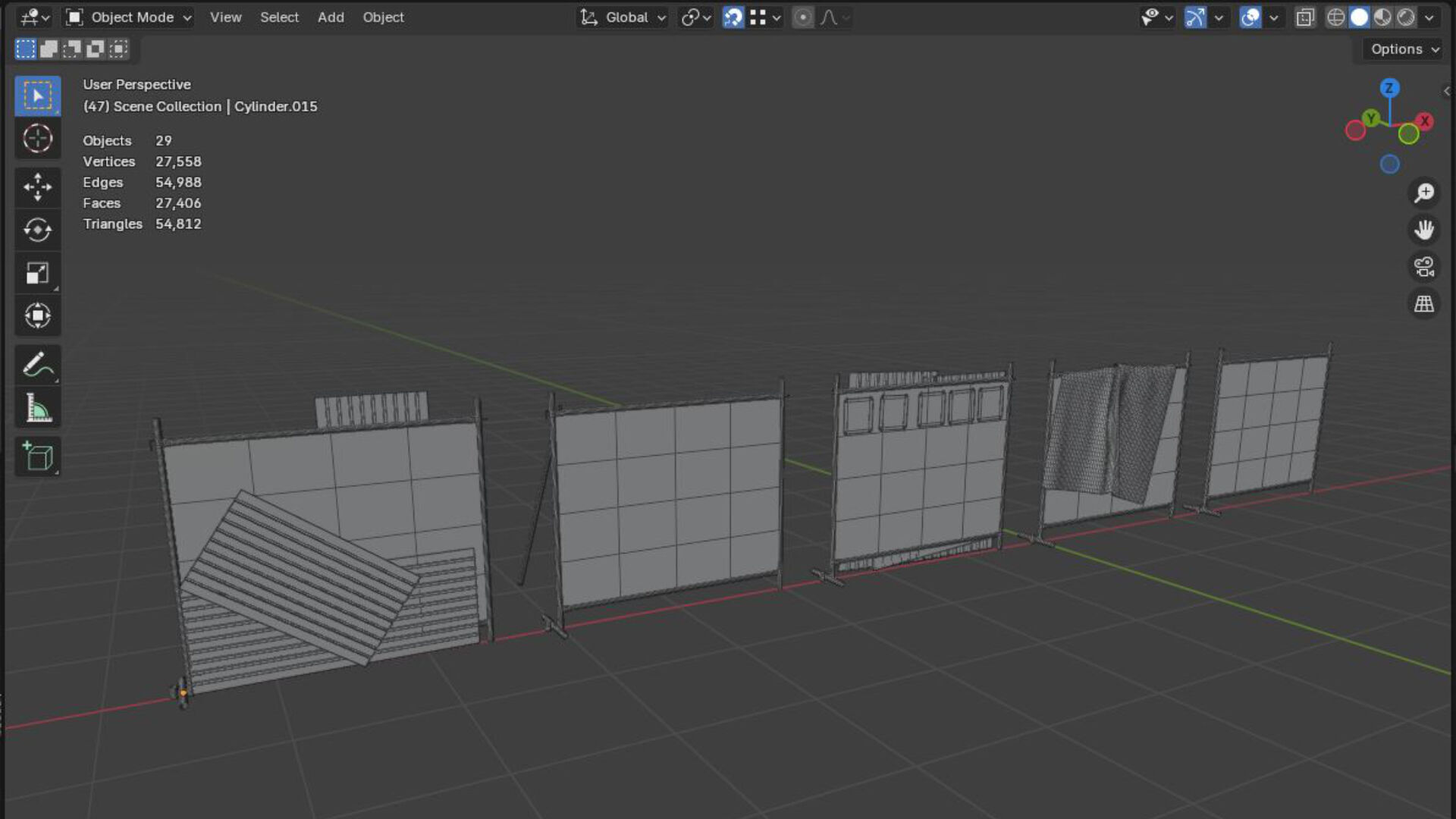Viewport: 1456px width, 819px height.
Task: Activate the Rotate tool
Action: [x=37, y=230]
